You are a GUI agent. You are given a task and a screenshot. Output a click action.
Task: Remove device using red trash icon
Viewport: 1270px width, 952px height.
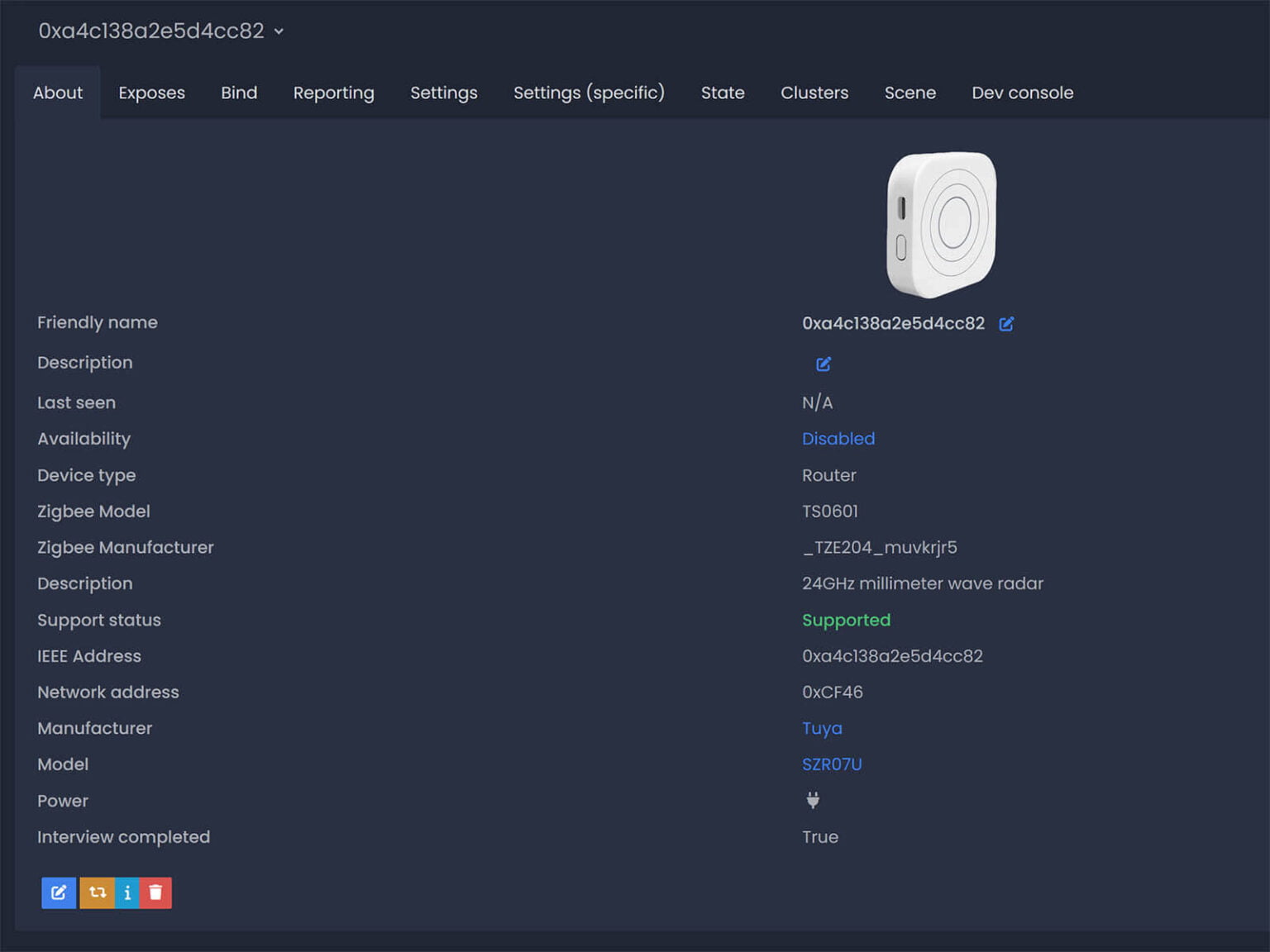(x=156, y=892)
